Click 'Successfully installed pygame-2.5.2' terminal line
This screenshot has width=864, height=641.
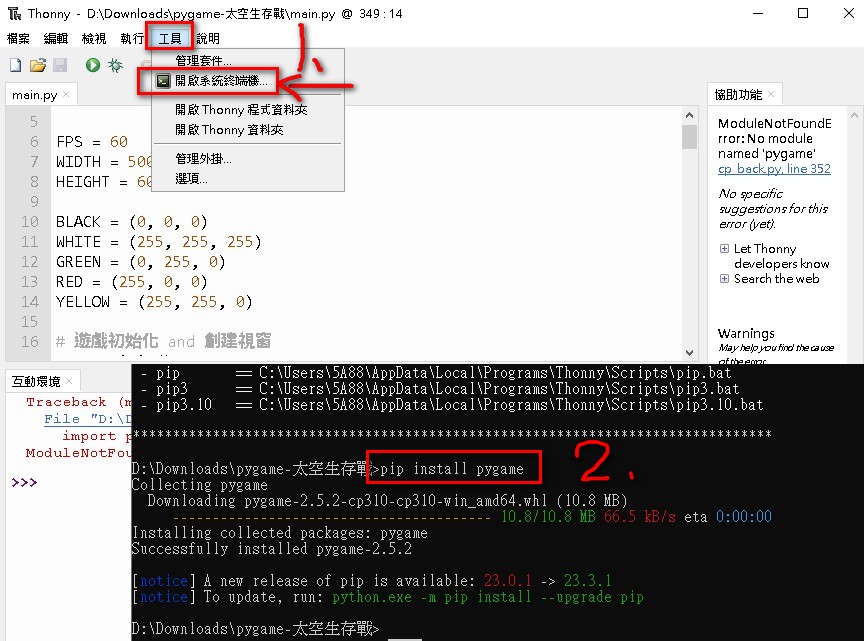pyautogui.click(x=272, y=549)
